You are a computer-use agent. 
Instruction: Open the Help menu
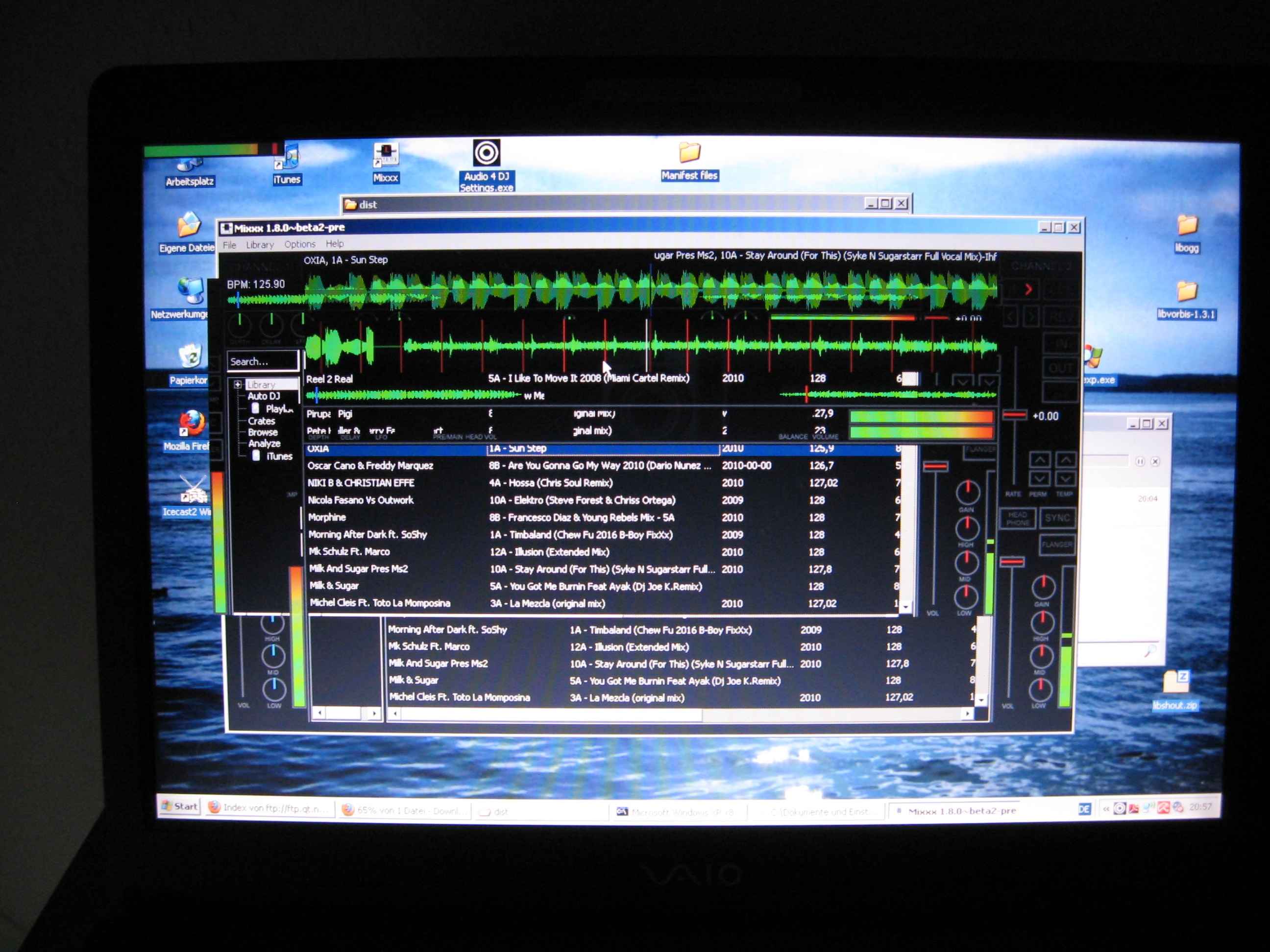334,243
